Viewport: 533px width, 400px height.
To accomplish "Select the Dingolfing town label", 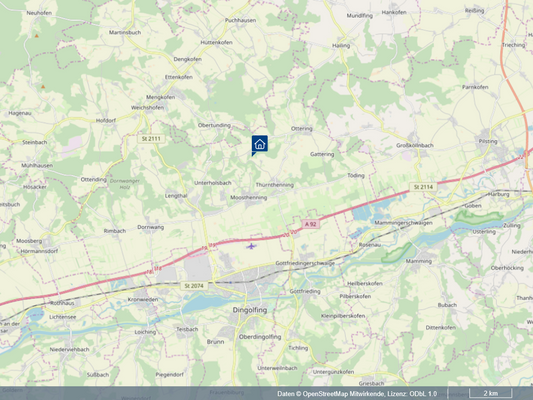I will [250, 310].
